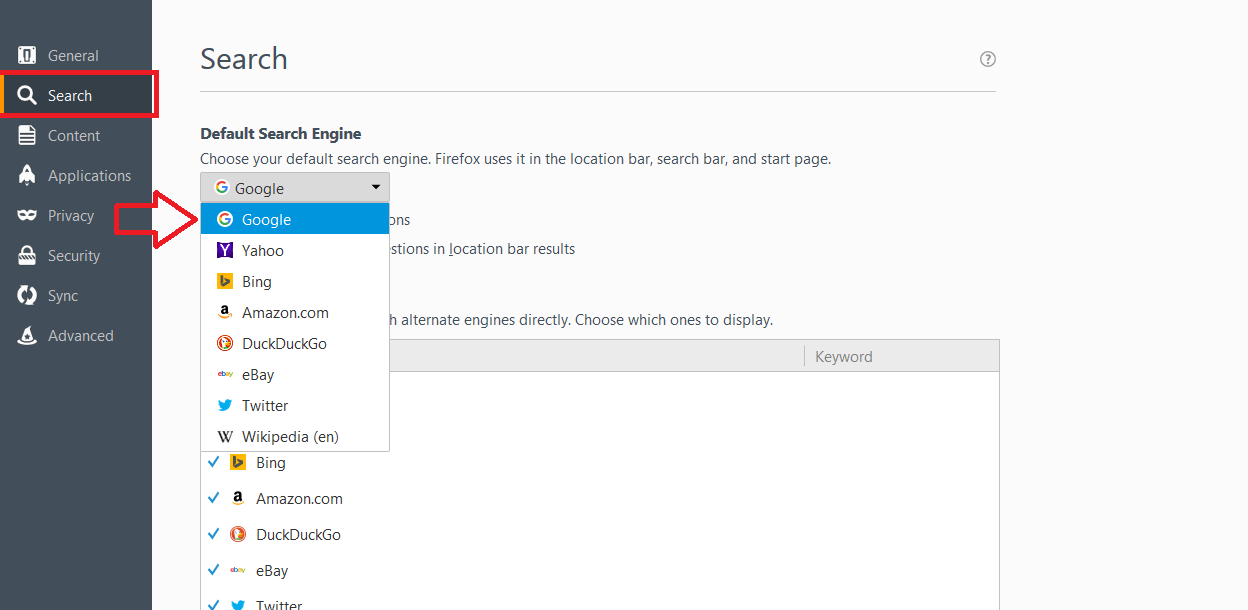Choose Yahoo from the dropdown list

263,251
